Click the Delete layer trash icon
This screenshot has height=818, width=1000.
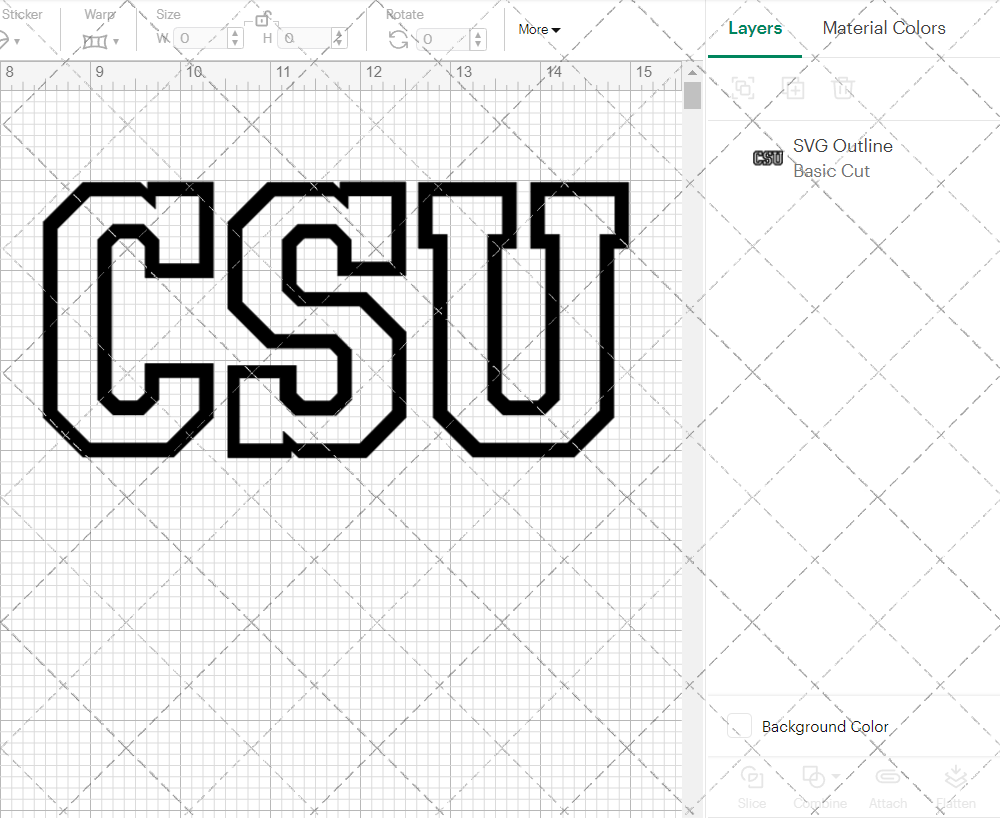tap(843, 88)
